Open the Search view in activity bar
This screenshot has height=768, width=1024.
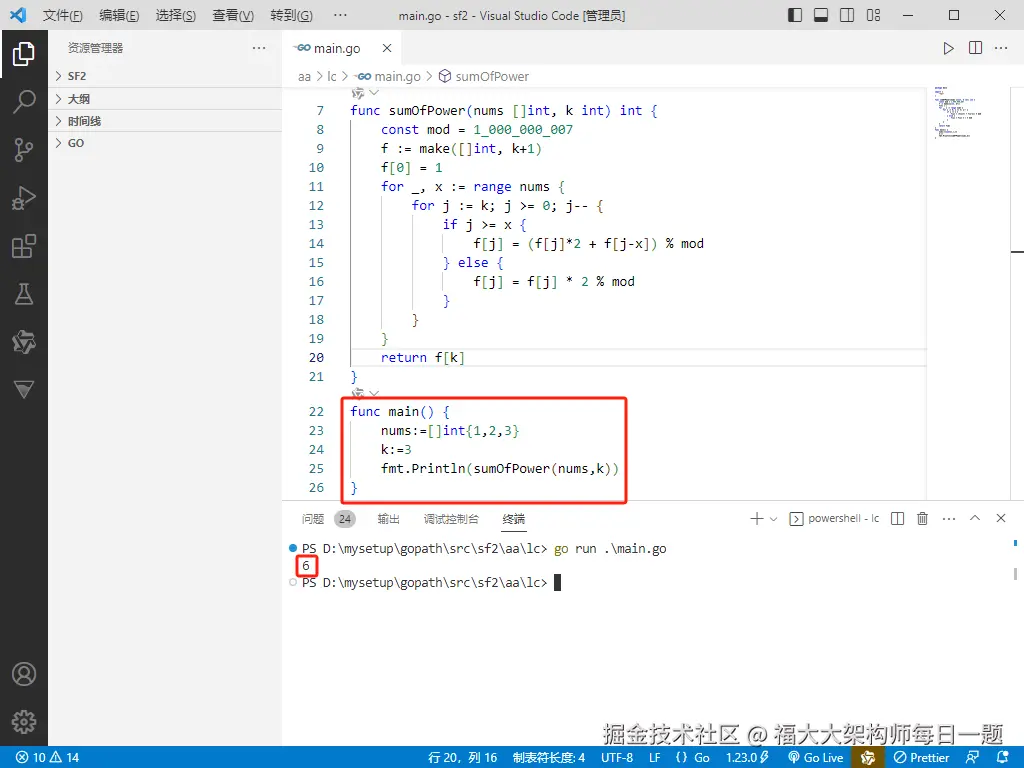click(x=24, y=102)
